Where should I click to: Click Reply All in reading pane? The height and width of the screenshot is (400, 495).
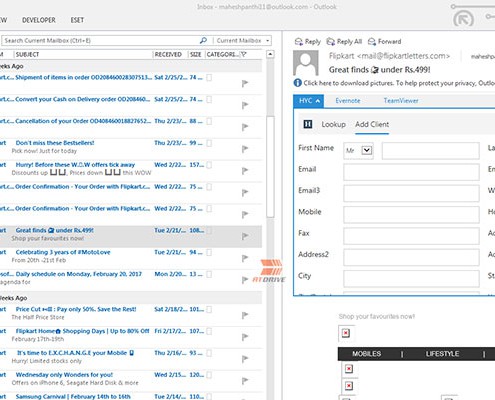(x=344, y=42)
